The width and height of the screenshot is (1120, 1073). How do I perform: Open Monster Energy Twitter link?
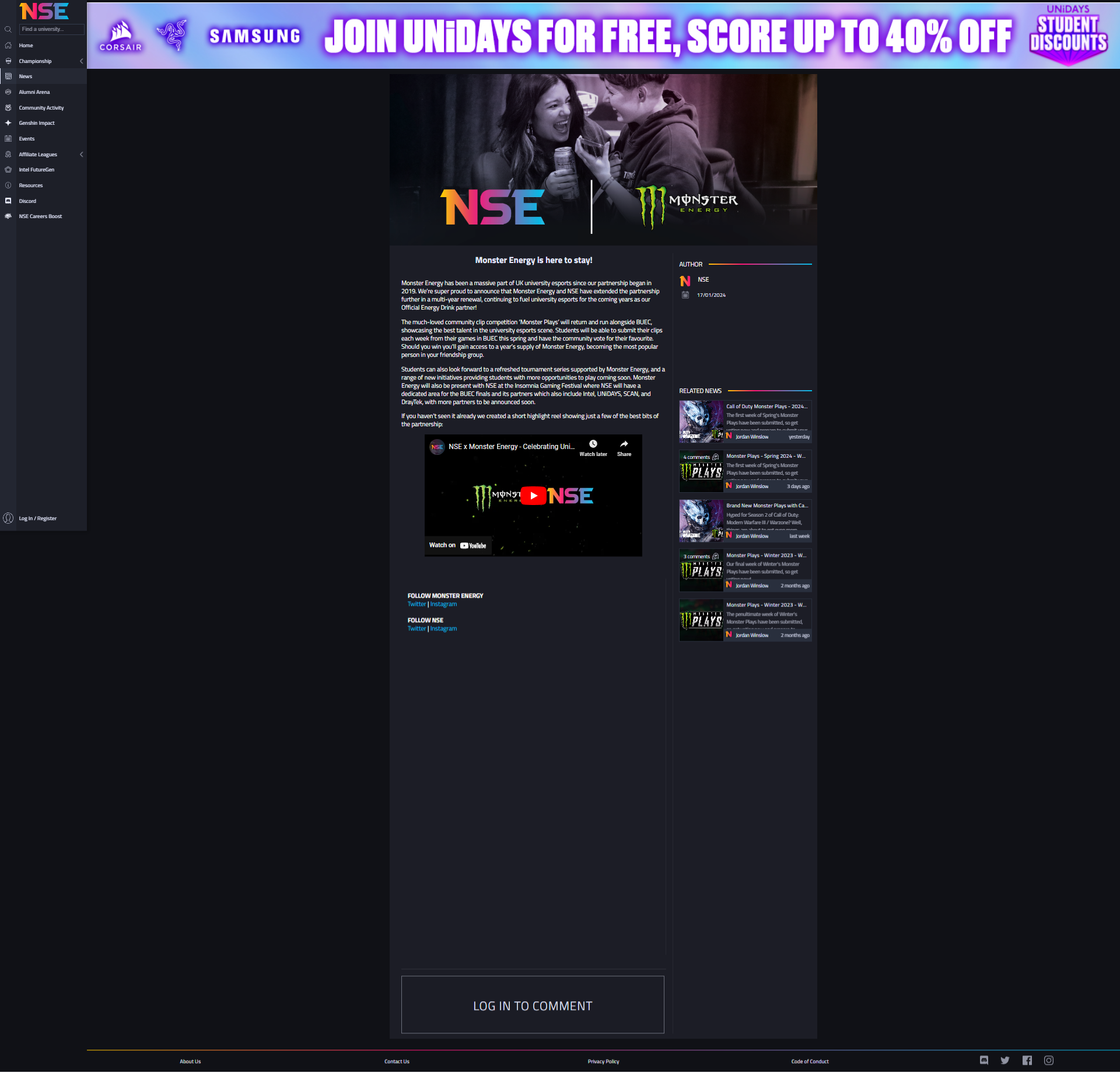pos(416,604)
